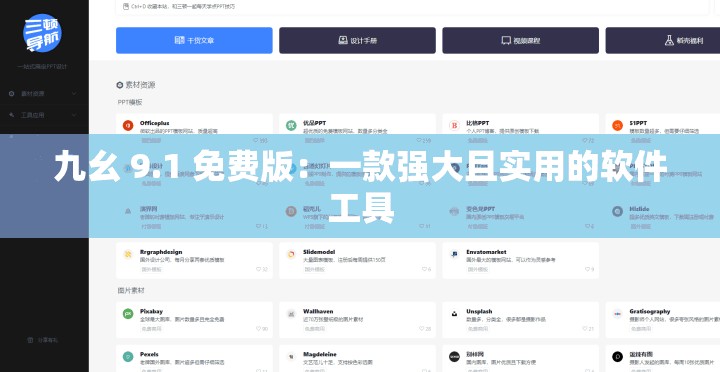Click the Ctrl+D bookmark tip text
Viewport: 720px width, 372px height.
tap(184, 6)
